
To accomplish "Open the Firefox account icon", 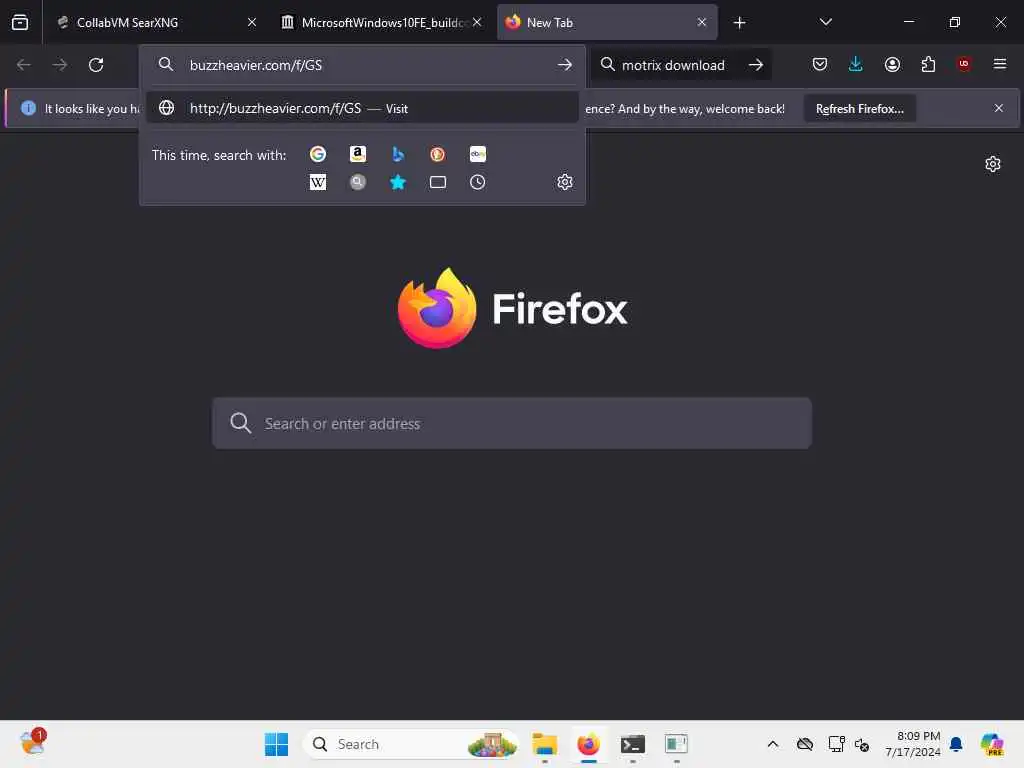I will [x=892, y=64].
